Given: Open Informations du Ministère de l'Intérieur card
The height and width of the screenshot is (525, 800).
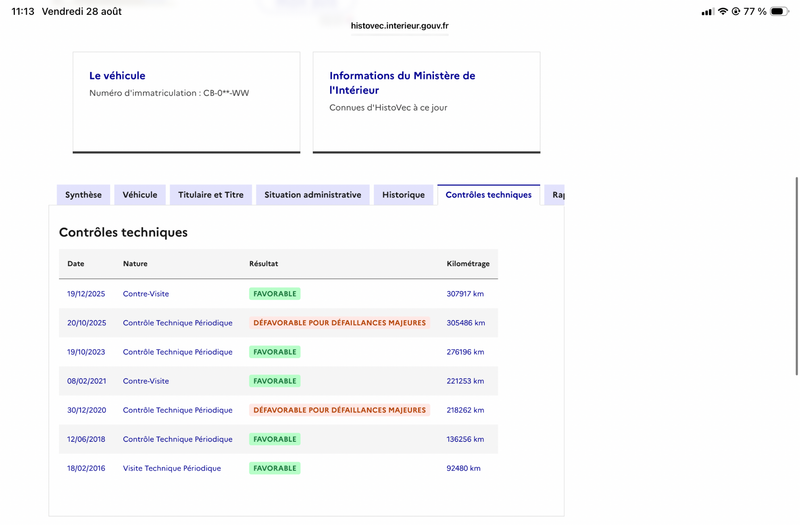Looking at the screenshot, I should (x=427, y=102).
